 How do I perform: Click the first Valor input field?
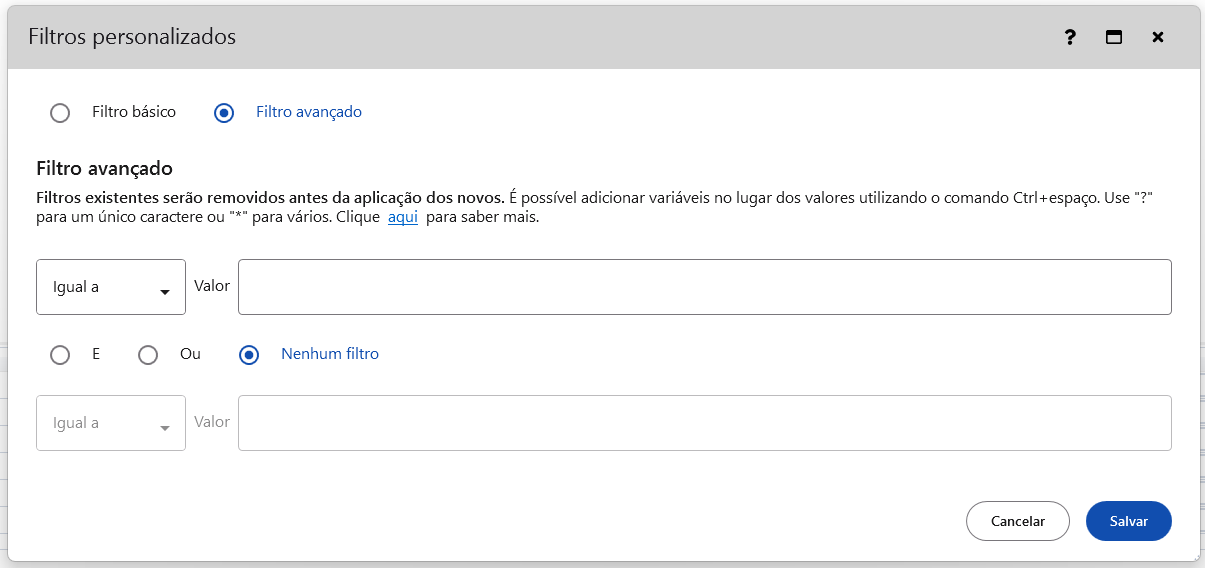click(x=704, y=287)
